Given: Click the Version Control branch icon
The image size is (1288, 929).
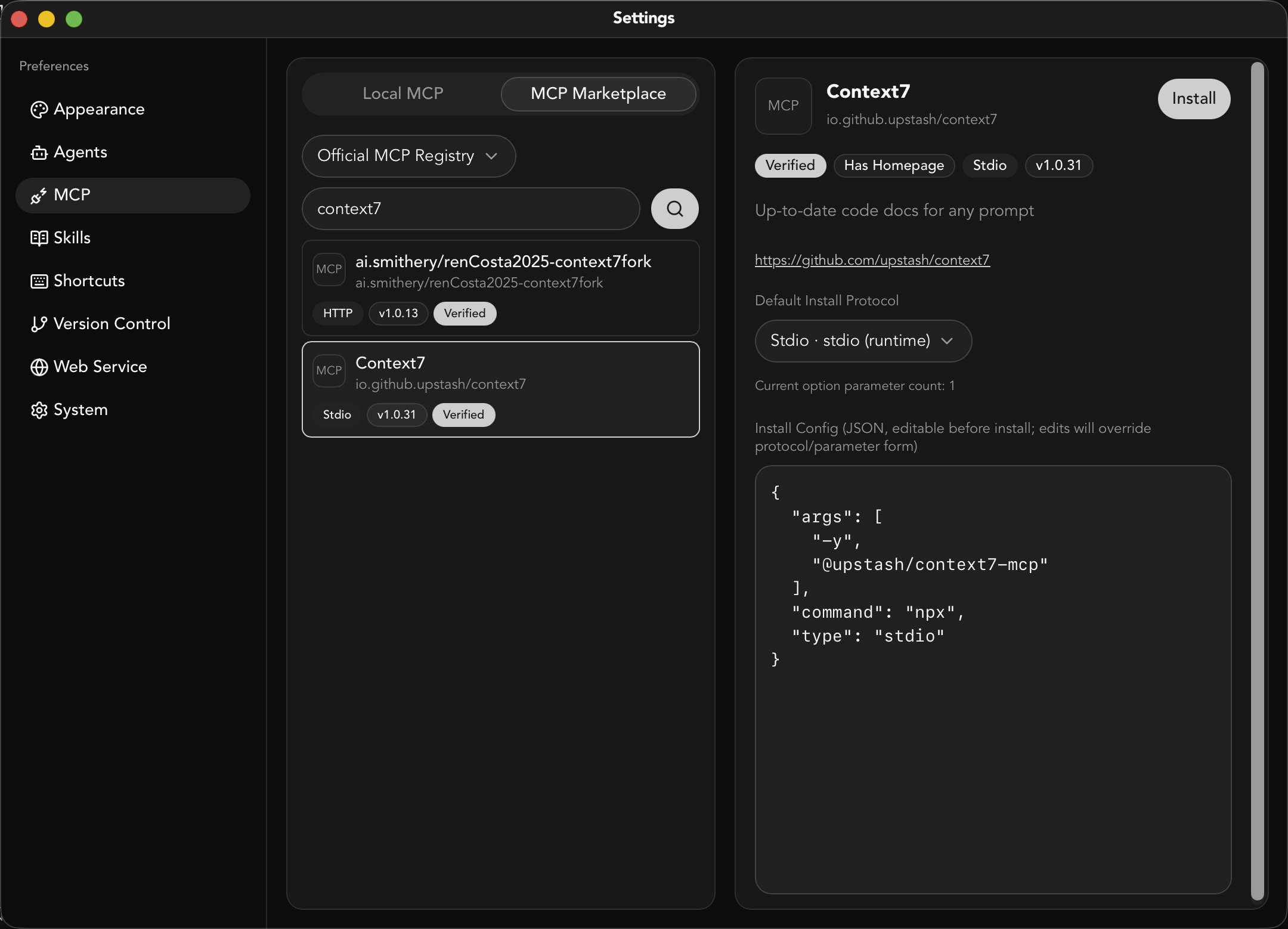Looking at the screenshot, I should coord(39,324).
